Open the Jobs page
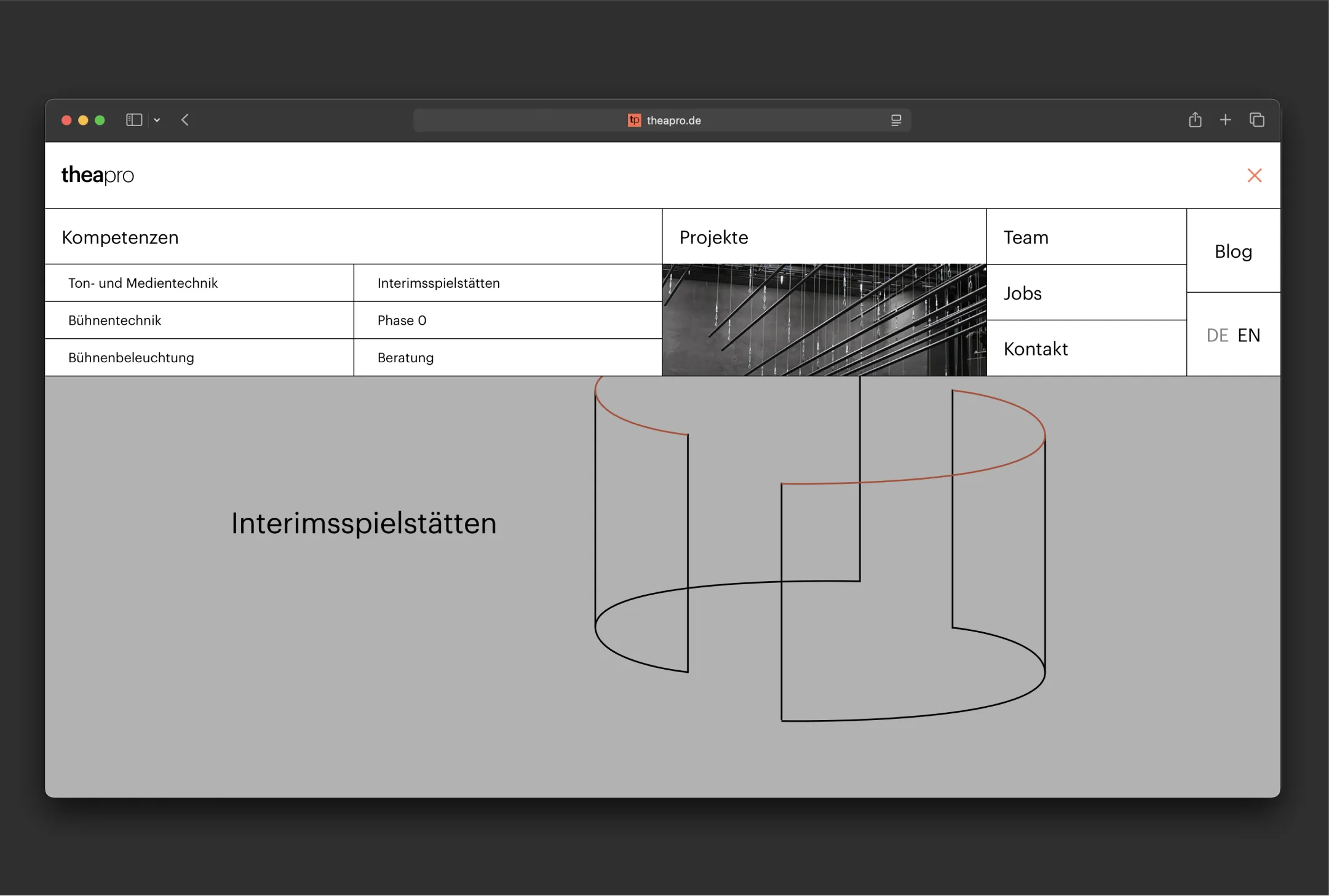The image size is (1329, 896). tap(1022, 293)
